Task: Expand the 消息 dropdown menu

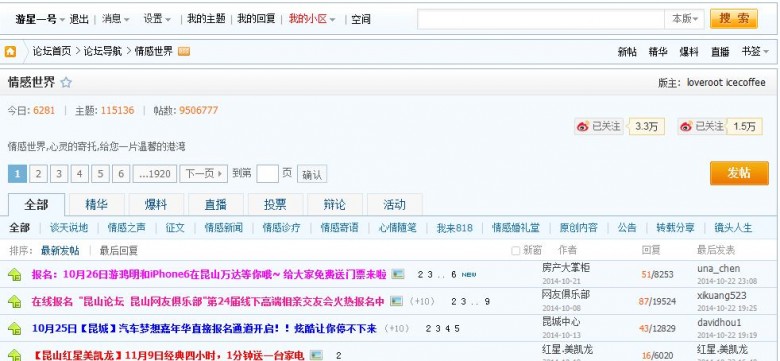Action: tap(116, 19)
